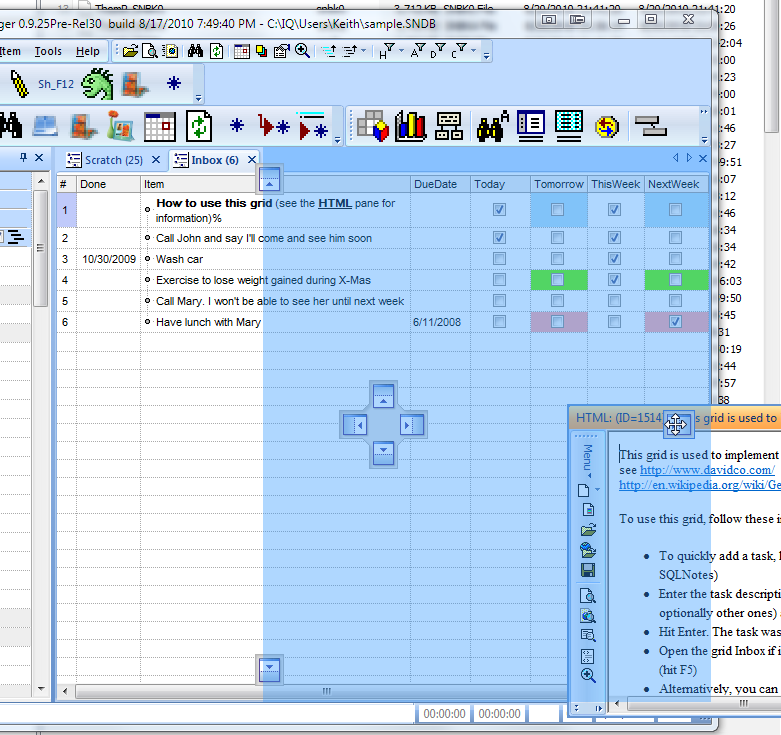This screenshot has height=735, width=781.
Task: Click the zoom-in magnifier icon in top toolbar
Action: pyautogui.click(x=302, y=51)
